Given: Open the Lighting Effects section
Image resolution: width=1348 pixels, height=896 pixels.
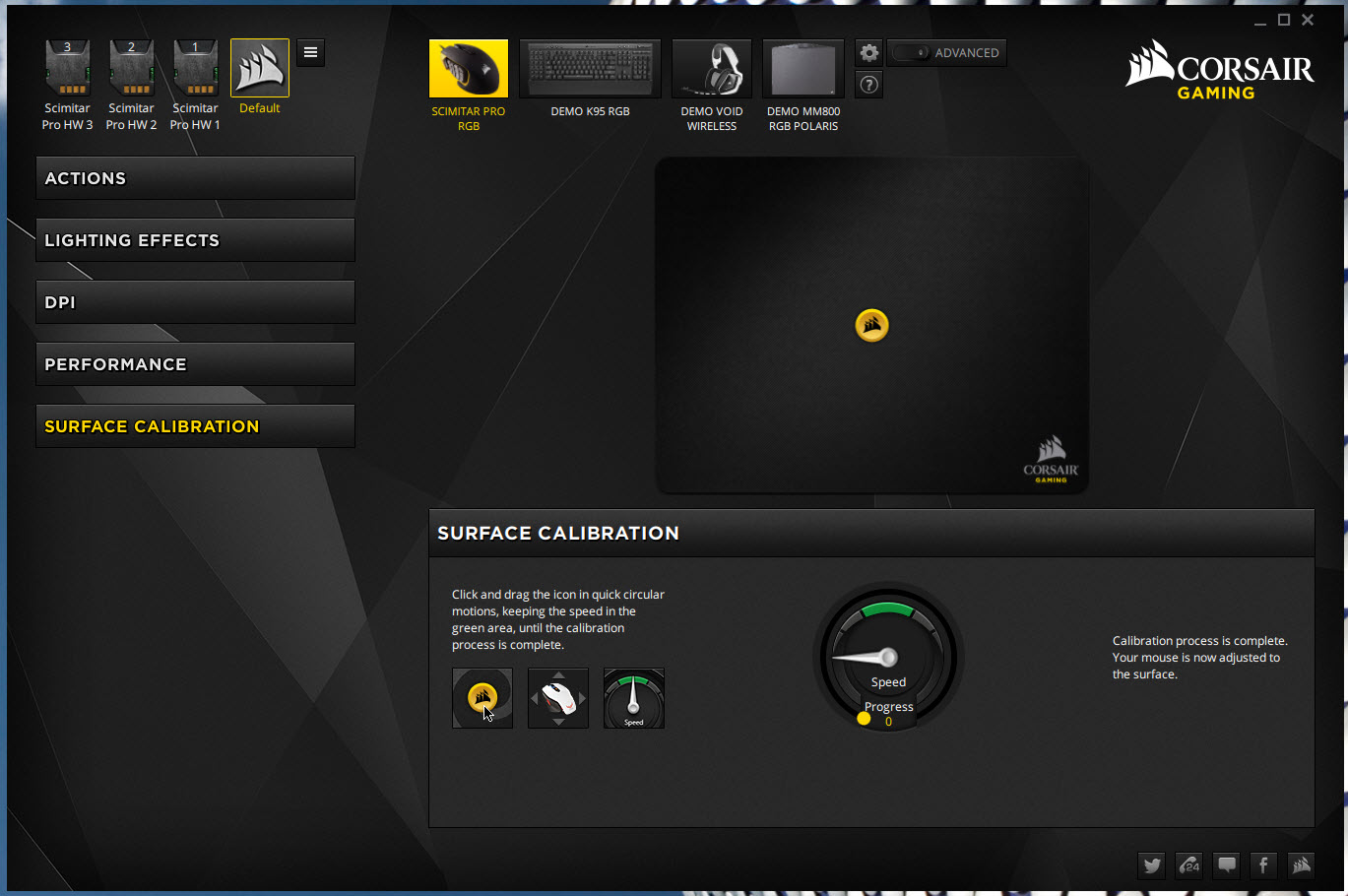Looking at the screenshot, I should point(195,240).
